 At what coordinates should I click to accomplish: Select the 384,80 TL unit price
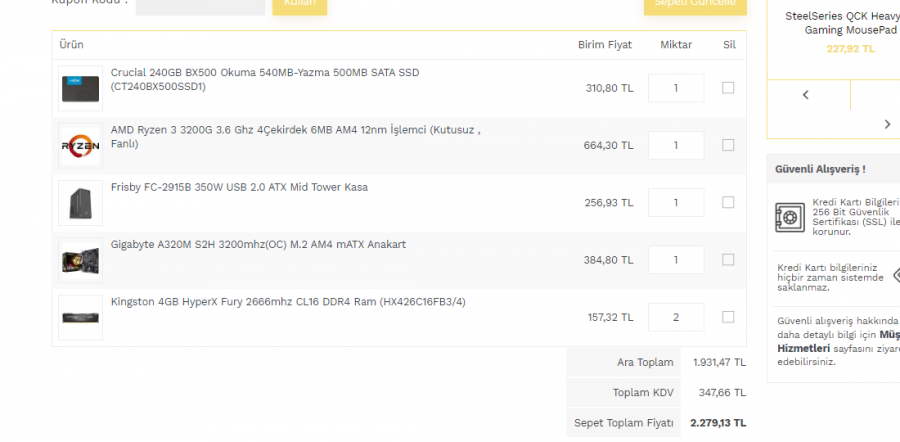coord(608,260)
